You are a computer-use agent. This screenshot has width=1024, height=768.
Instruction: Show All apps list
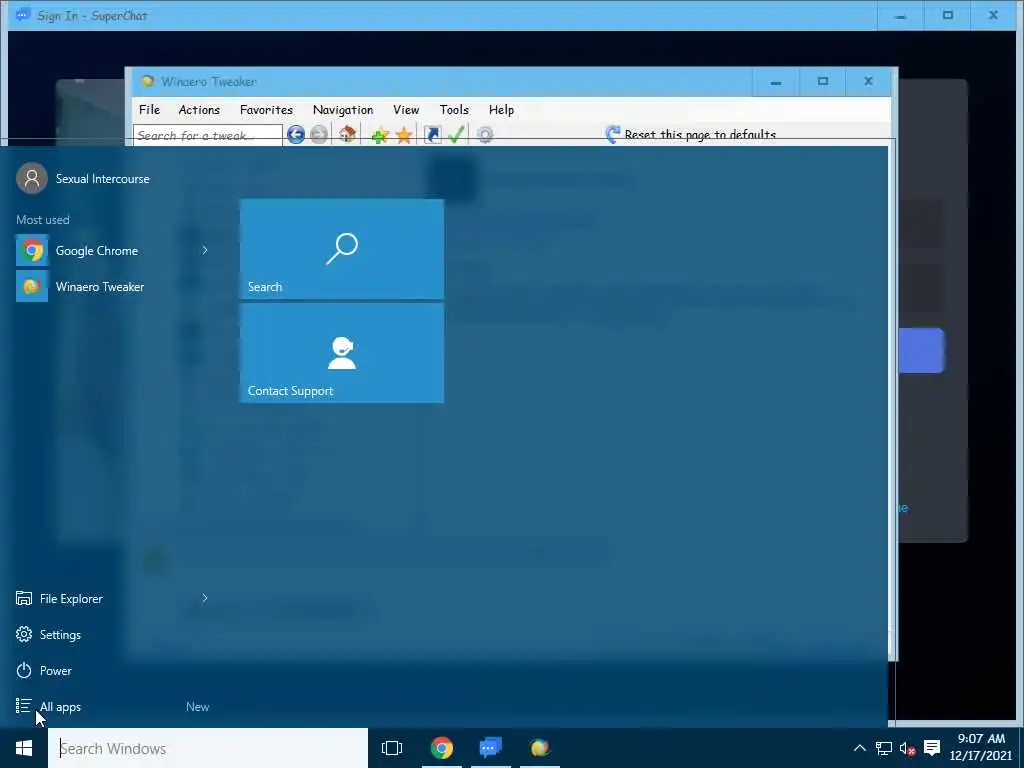click(x=48, y=707)
